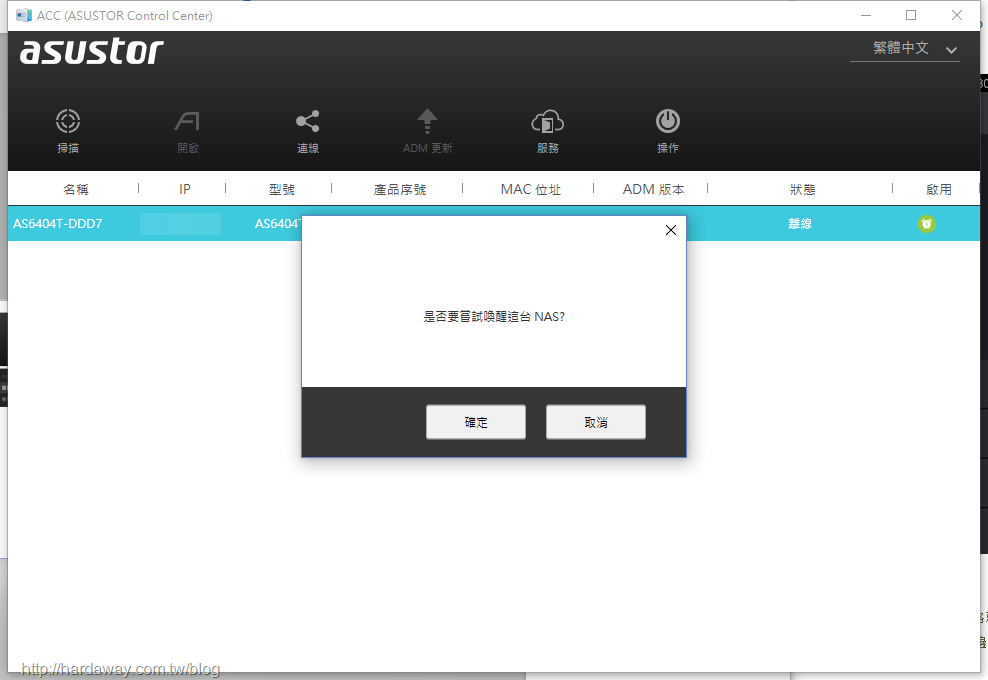Screen dimensions: 988x680
Task: Click the ACC app icon in title bar
Action: coord(23,15)
